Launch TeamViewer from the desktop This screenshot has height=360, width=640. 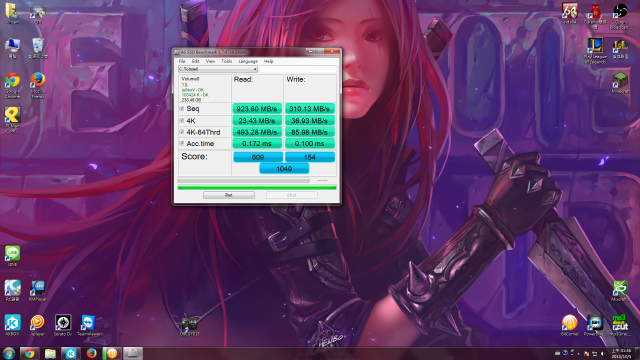tap(88, 326)
